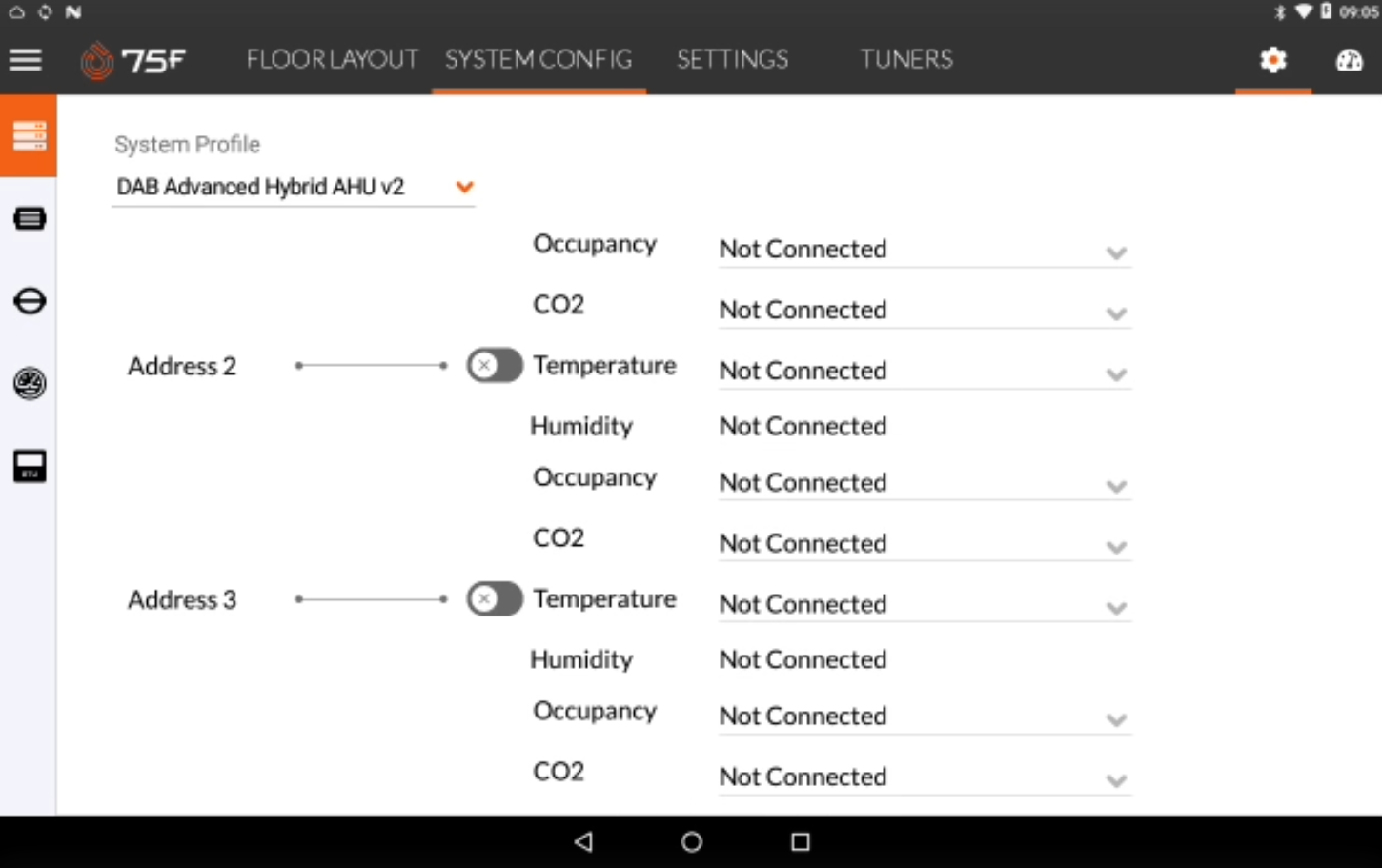
Task: Open the round gauge sidebar icon
Action: 30,383
